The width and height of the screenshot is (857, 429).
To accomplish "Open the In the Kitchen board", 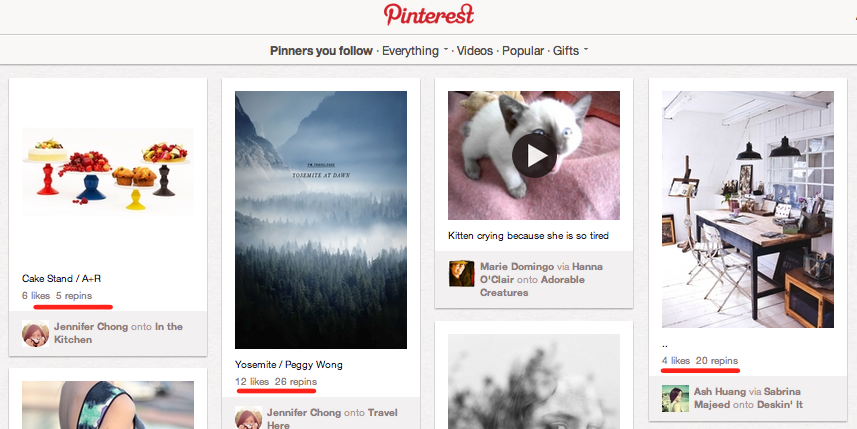I will [118, 333].
